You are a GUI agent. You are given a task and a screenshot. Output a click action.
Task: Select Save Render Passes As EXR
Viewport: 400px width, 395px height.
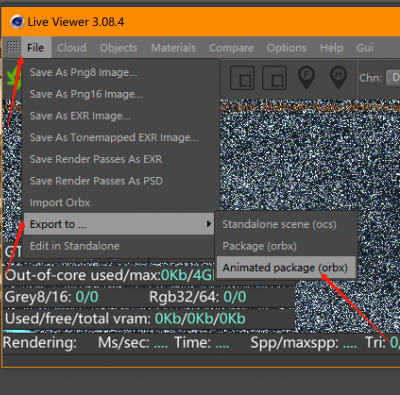(x=121, y=159)
